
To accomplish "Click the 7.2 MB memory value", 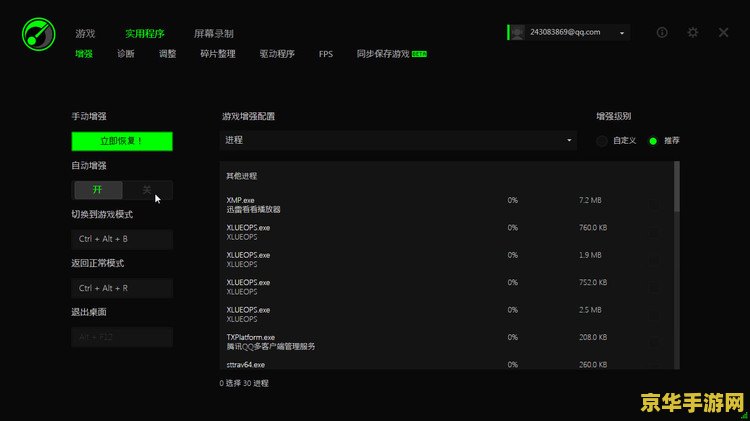I will (x=590, y=200).
